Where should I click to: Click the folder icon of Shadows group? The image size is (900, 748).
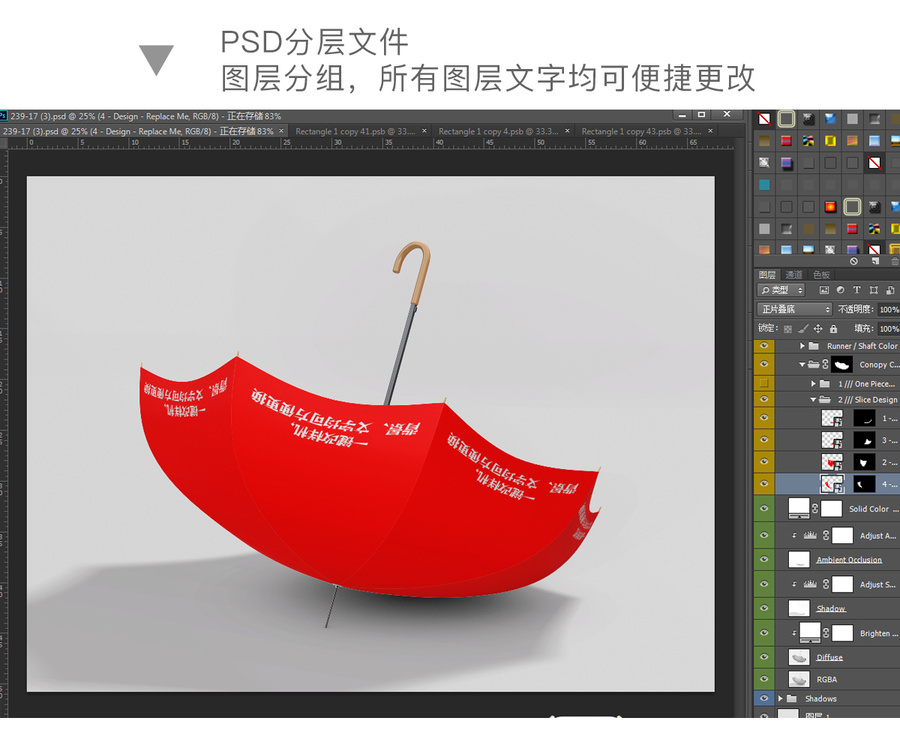pos(792,699)
